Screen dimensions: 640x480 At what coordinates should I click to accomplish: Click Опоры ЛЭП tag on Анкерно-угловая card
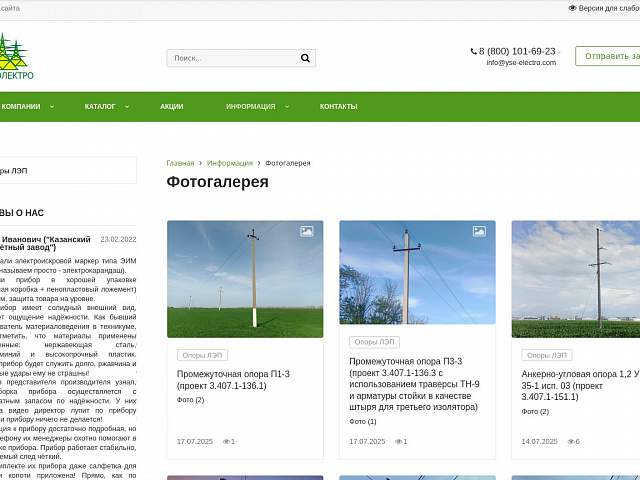[x=547, y=355]
